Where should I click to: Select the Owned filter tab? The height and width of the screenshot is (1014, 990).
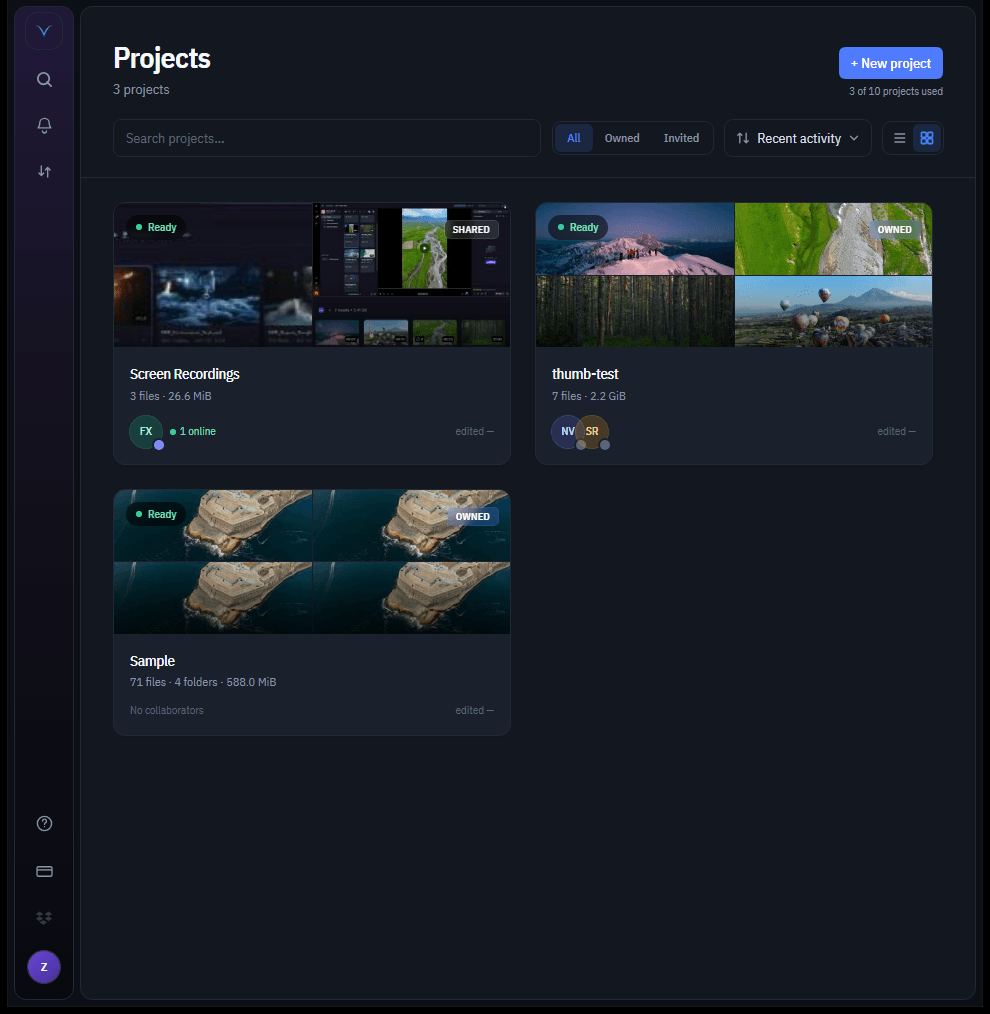point(621,138)
